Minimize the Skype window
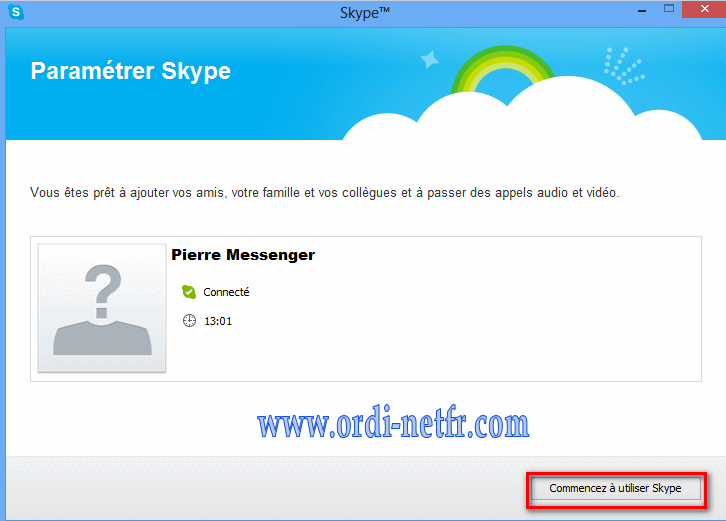Image resolution: width=726 pixels, height=521 pixels. point(642,10)
